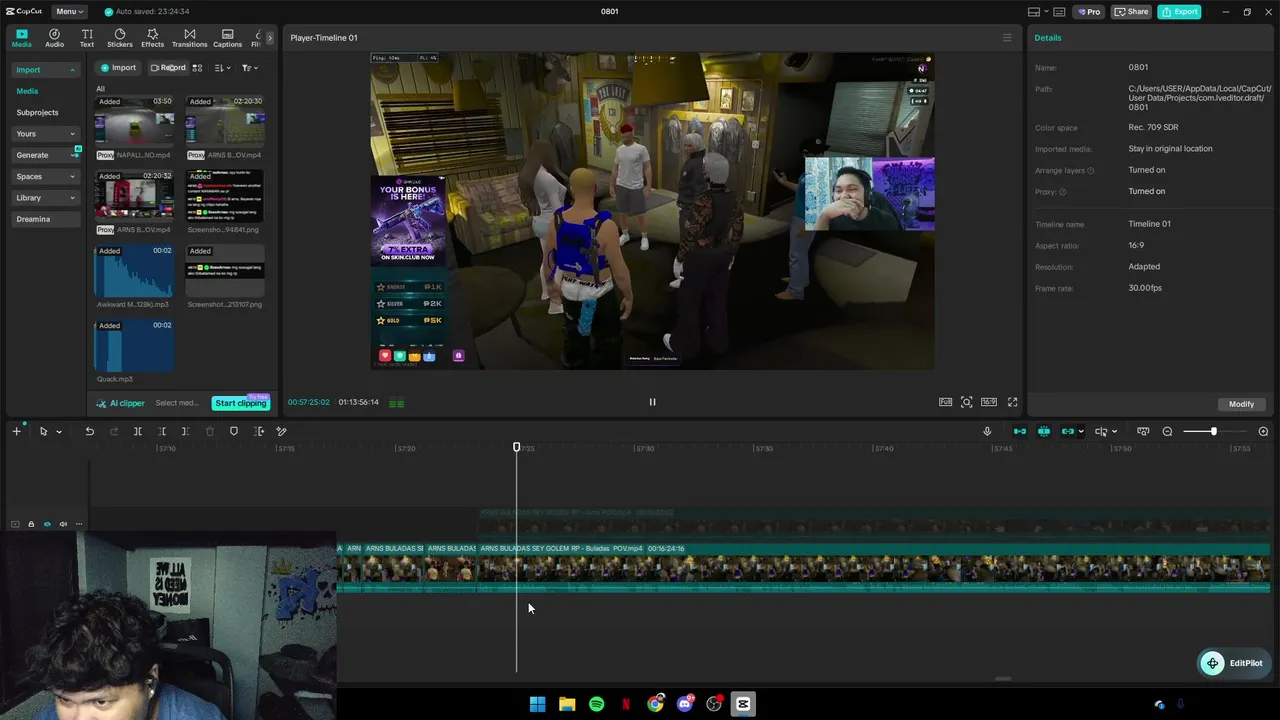The image size is (1280, 720).
Task: Click the AI clipper button
Action: pos(121,403)
